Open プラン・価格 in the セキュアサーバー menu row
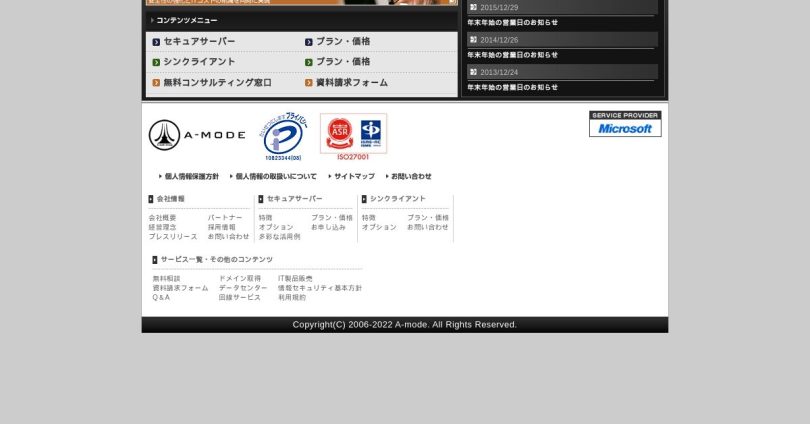Screen dimensions: 810x424 [x=343, y=41]
